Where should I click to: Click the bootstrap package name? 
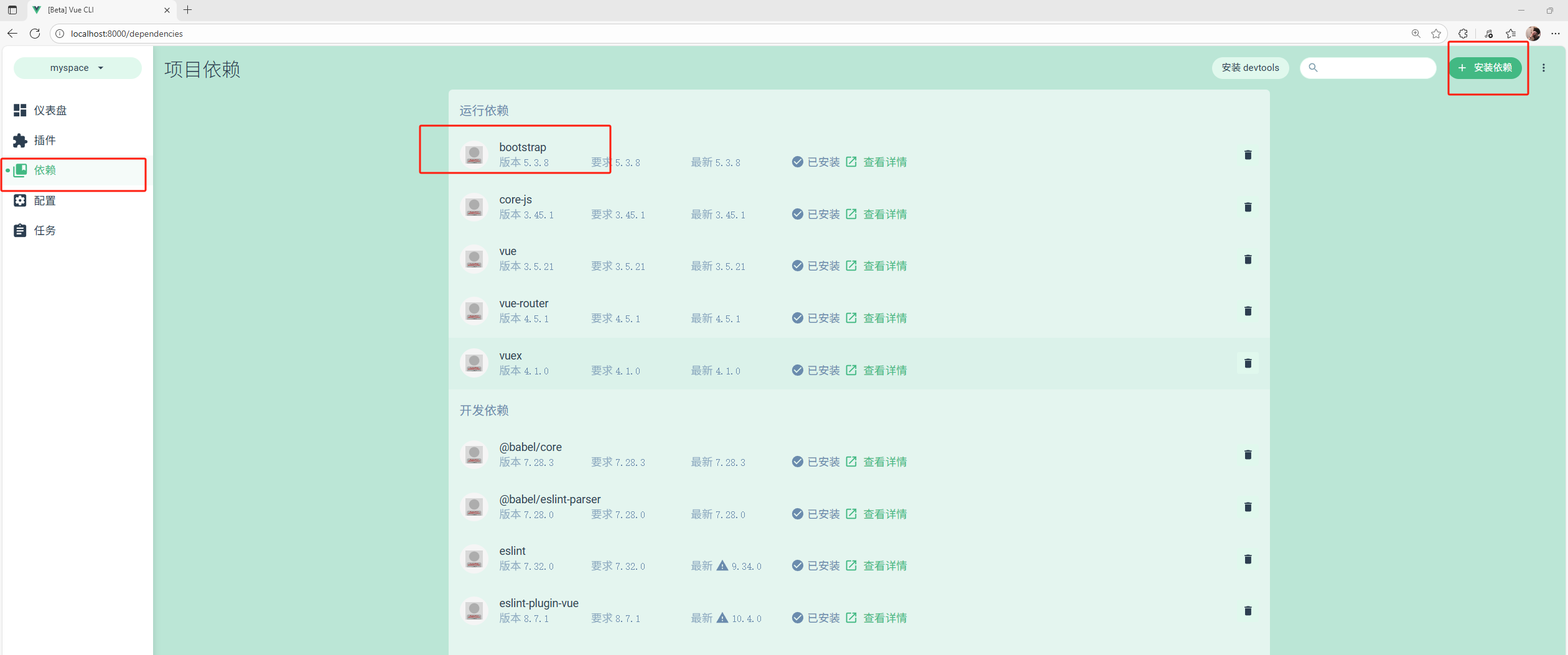(523, 147)
